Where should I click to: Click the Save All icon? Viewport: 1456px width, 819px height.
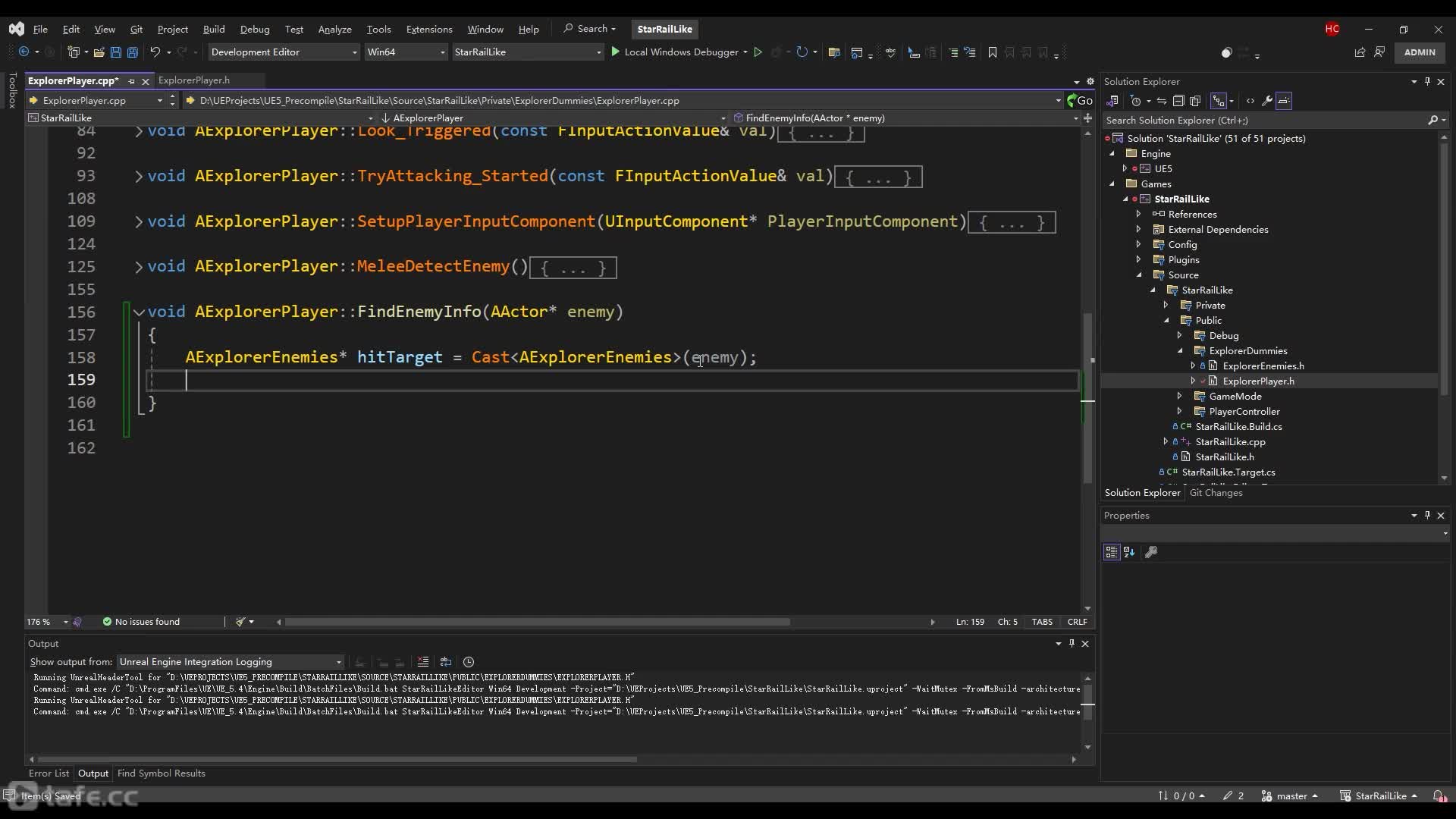click(x=132, y=52)
